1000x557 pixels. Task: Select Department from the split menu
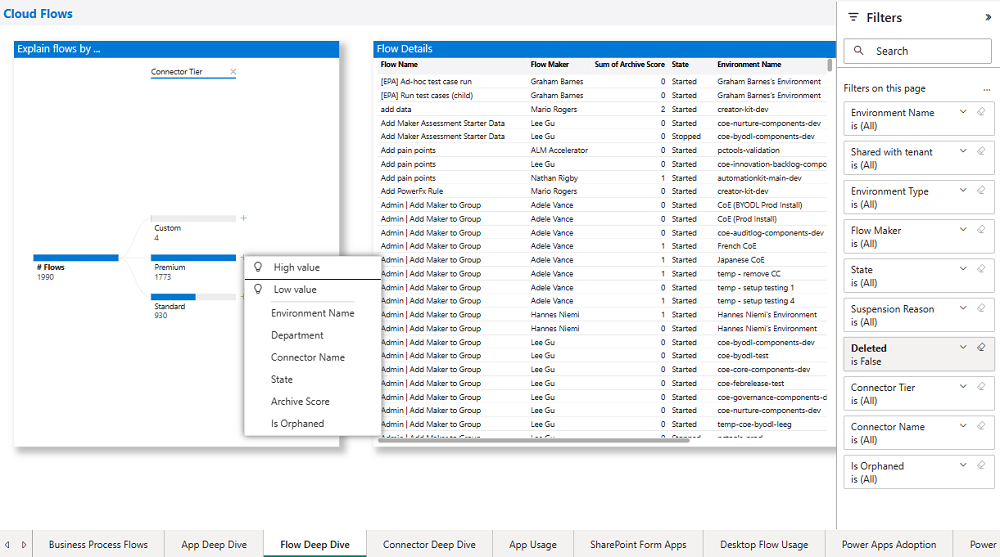tap(297, 335)
